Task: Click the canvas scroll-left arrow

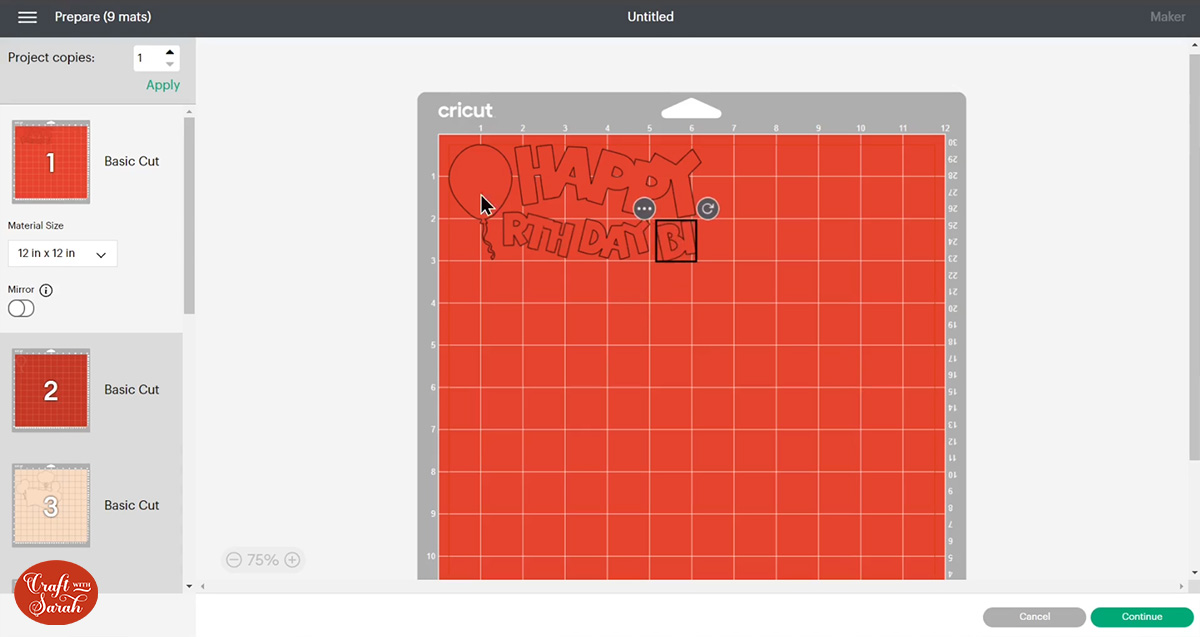Action: point(203,586)
